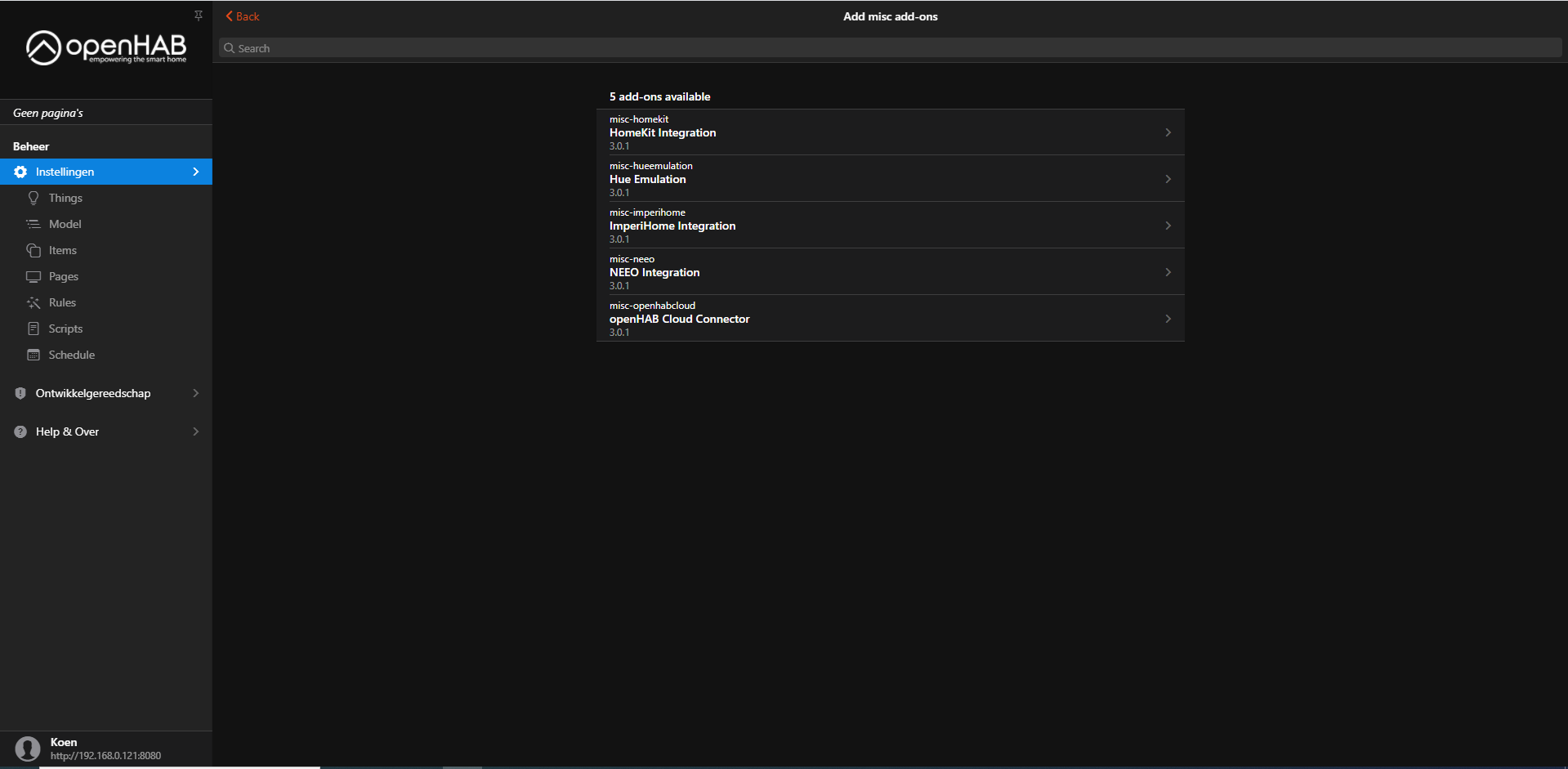Open the Schedule menu item
Viewport: 1568px width, 769px height.
(106, 355)
